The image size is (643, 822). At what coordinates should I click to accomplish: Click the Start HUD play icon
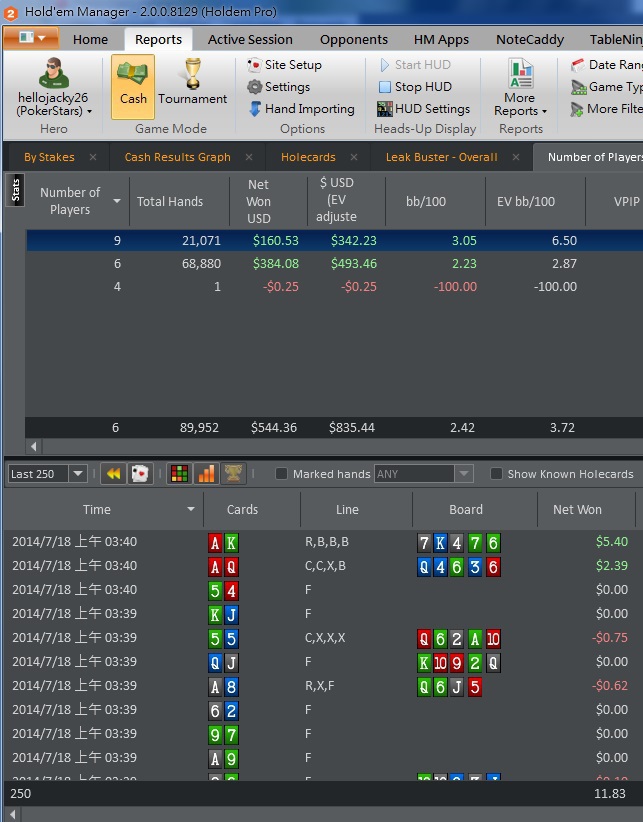pyautogui.click(x=385, y=65)
